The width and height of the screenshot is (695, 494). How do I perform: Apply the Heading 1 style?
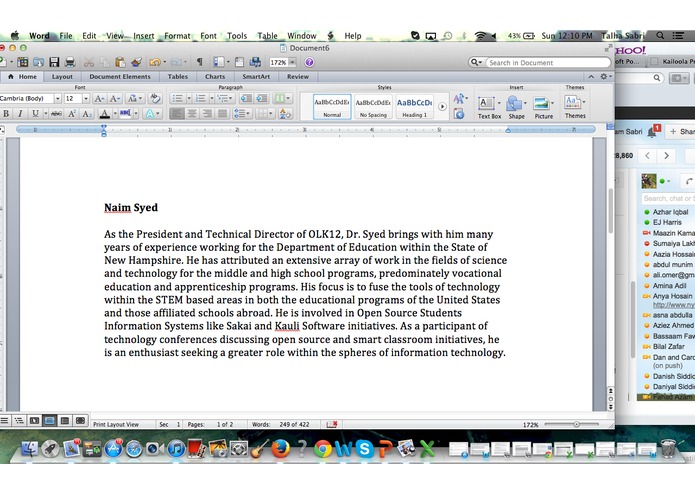pos(414,107)
